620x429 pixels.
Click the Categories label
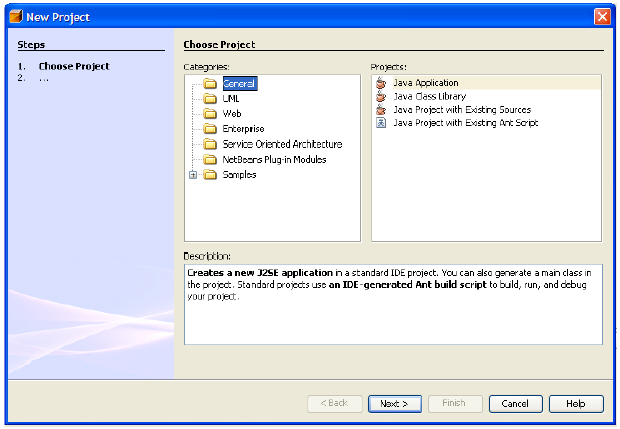pos(206,67)
